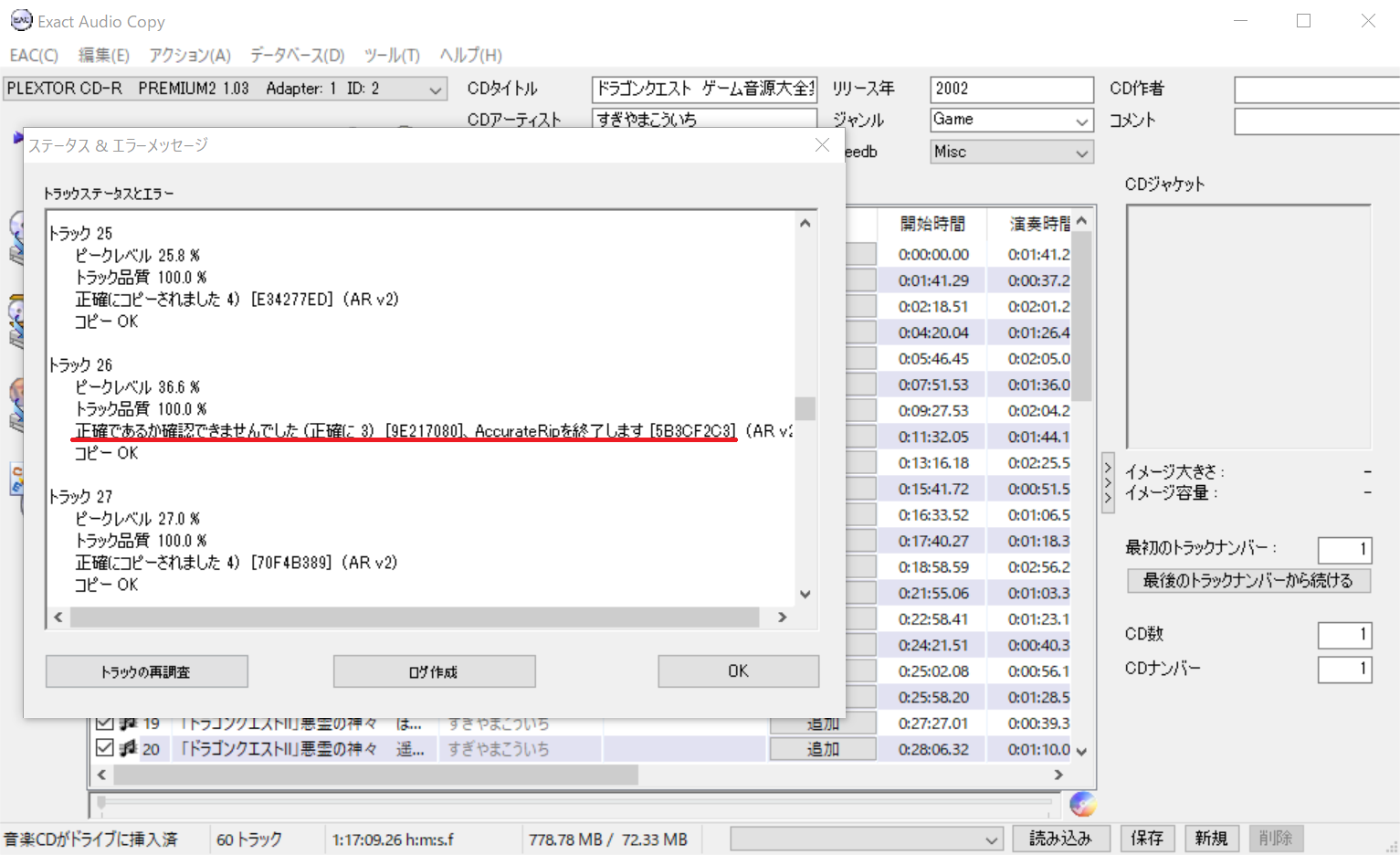Click the CDアーティスト input field
Viewport: 1400px width, 855px height.
point(704,119)
